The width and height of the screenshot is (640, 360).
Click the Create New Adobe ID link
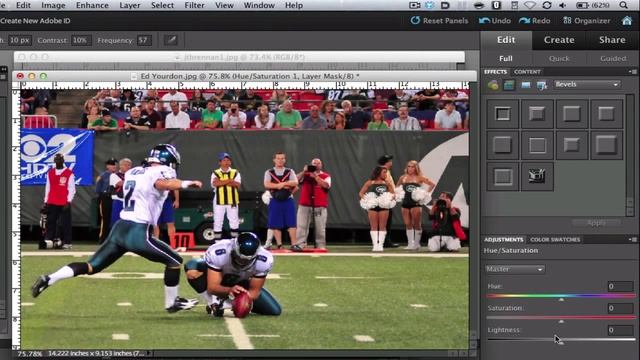coord(36,21)
